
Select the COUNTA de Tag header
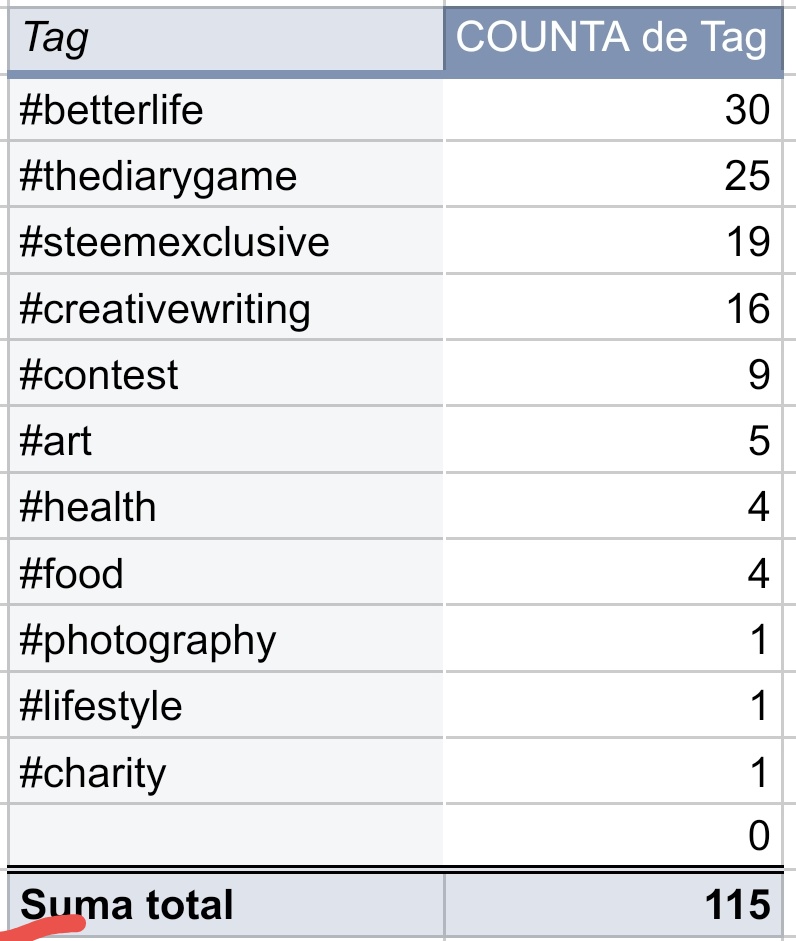coord(611,39)
